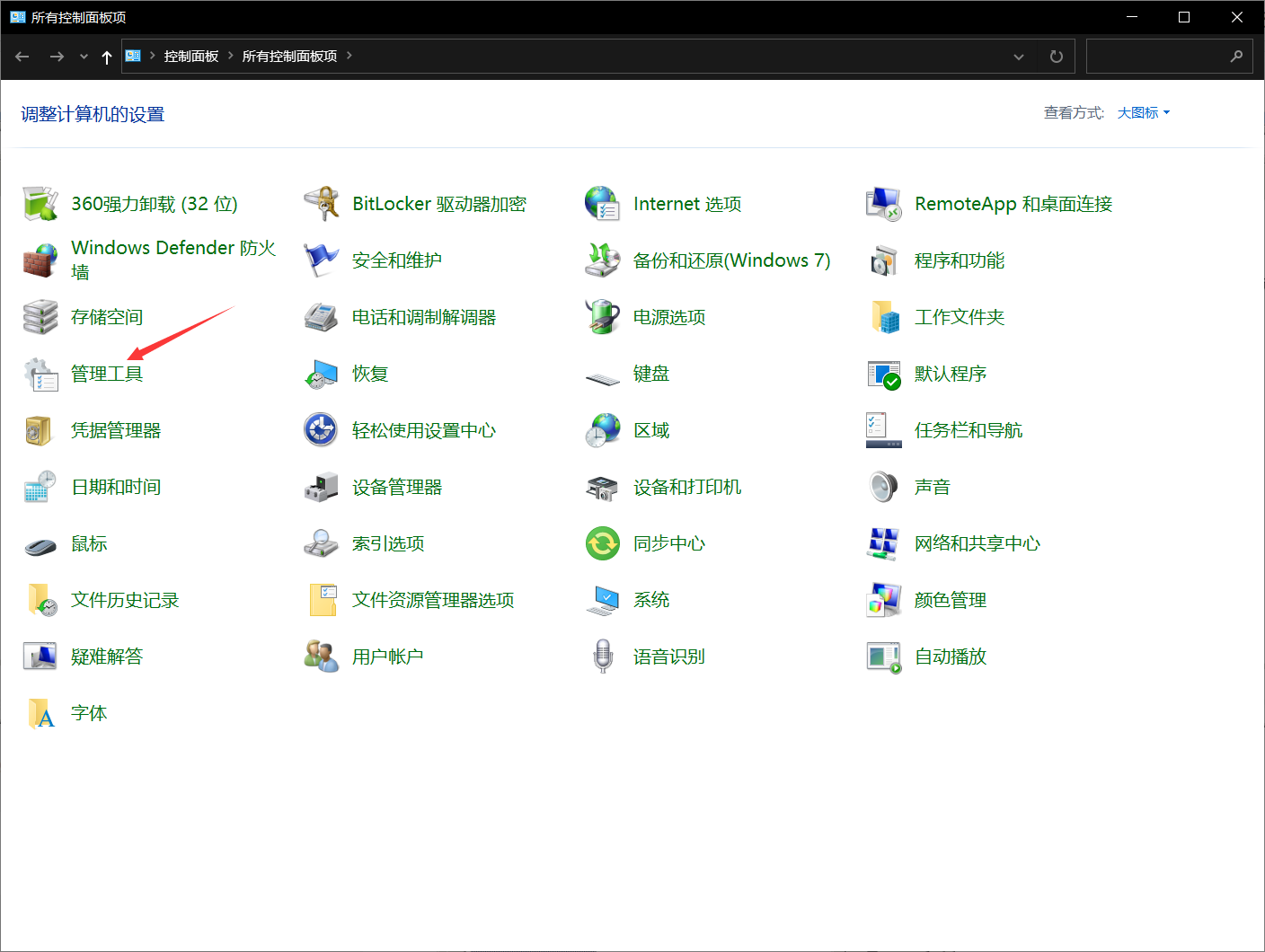Go back with the back arrow
Image resolution: width=1265 pixels, height=952 pixels.
pos(22,57)
